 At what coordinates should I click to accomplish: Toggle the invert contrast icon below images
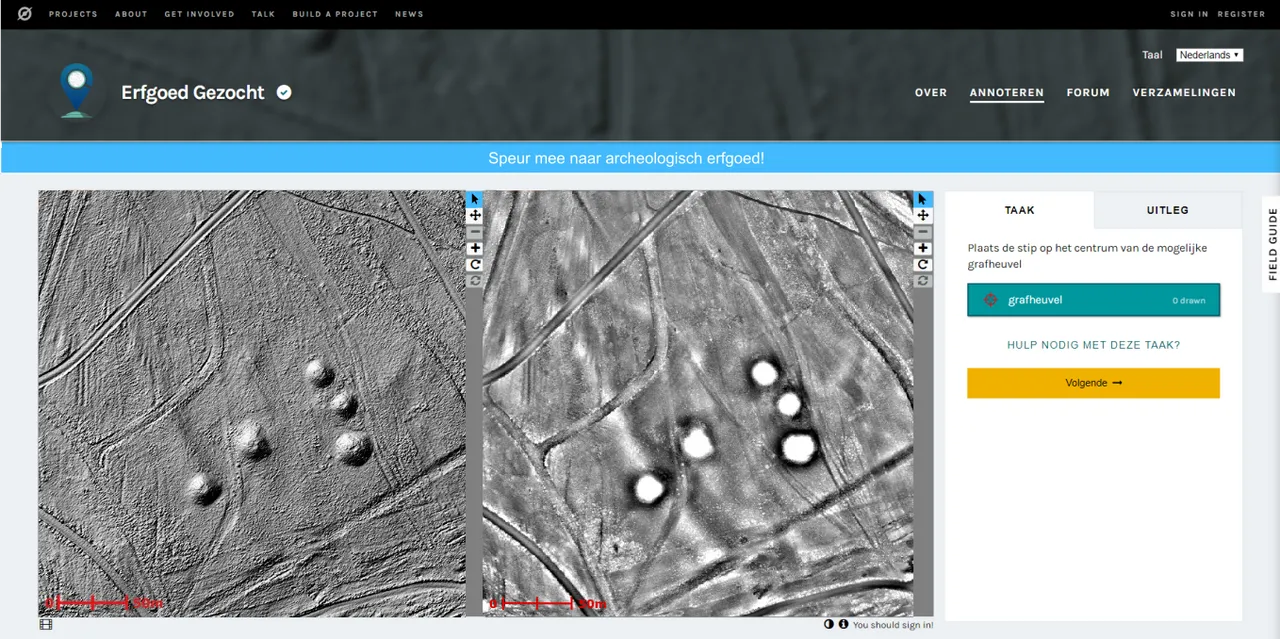pyautogui.click(x=829, y=625)
